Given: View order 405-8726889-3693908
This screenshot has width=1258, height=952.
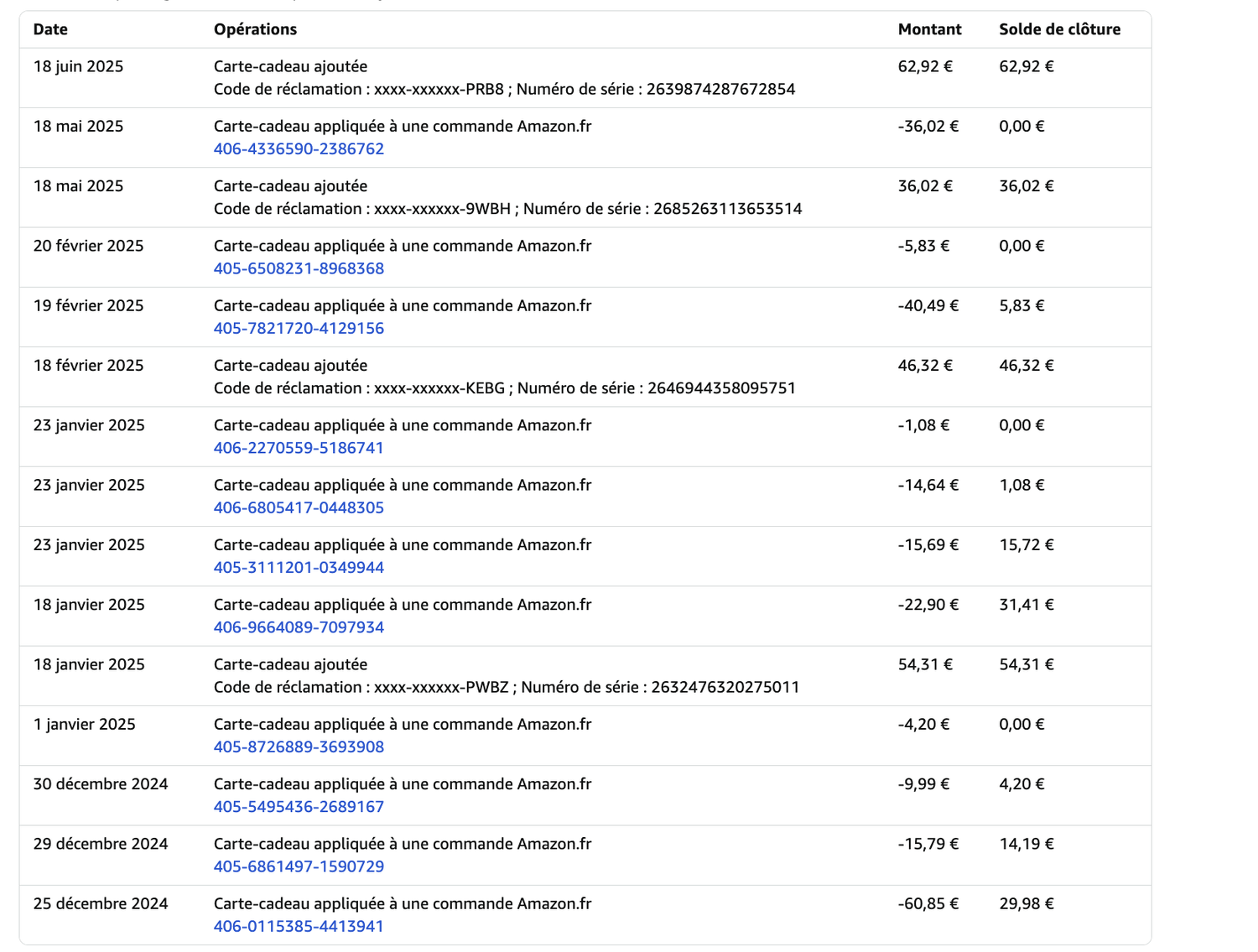Looking at the screenshot, I should 299,747.
